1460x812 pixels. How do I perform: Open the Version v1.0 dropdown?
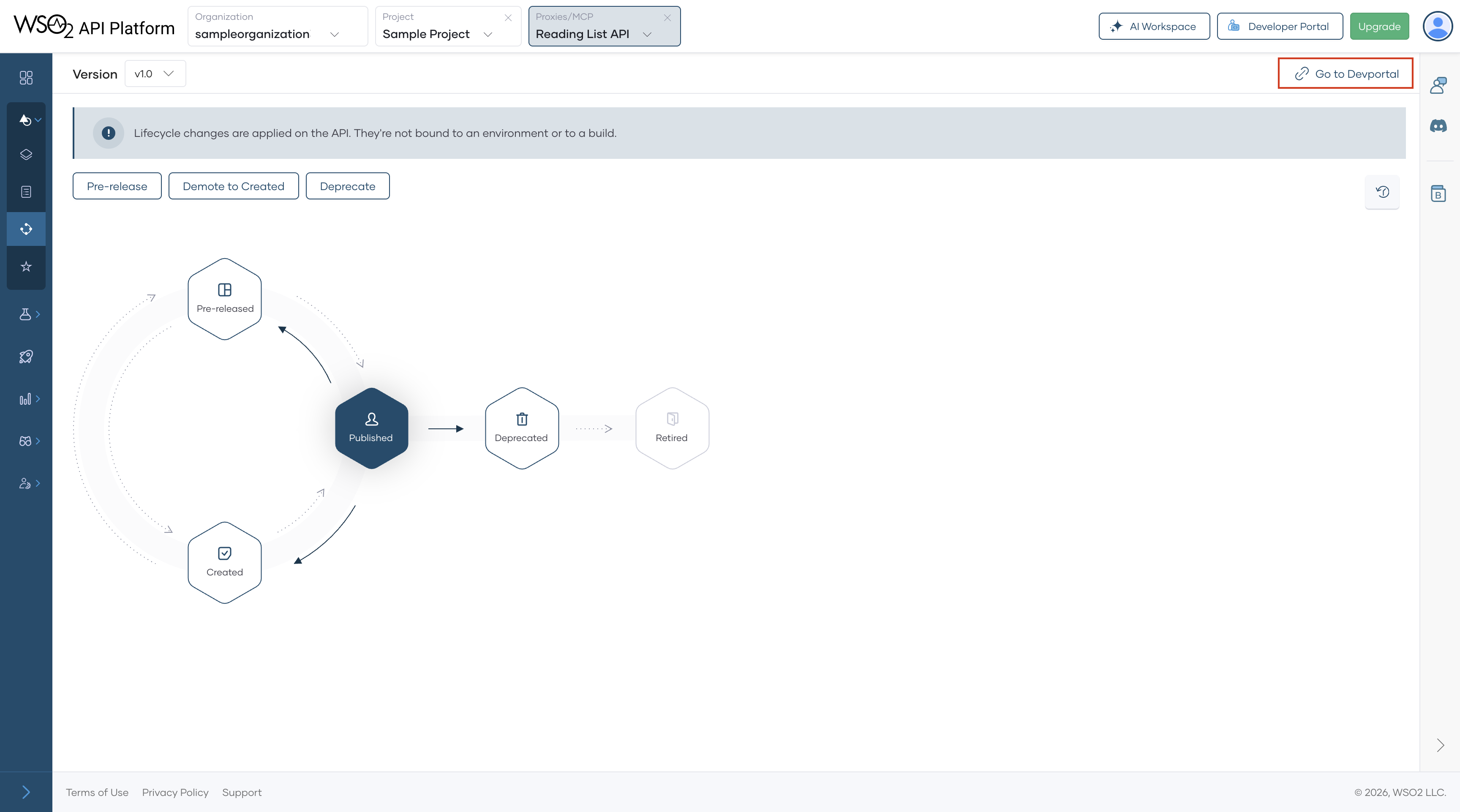(155, 74)
